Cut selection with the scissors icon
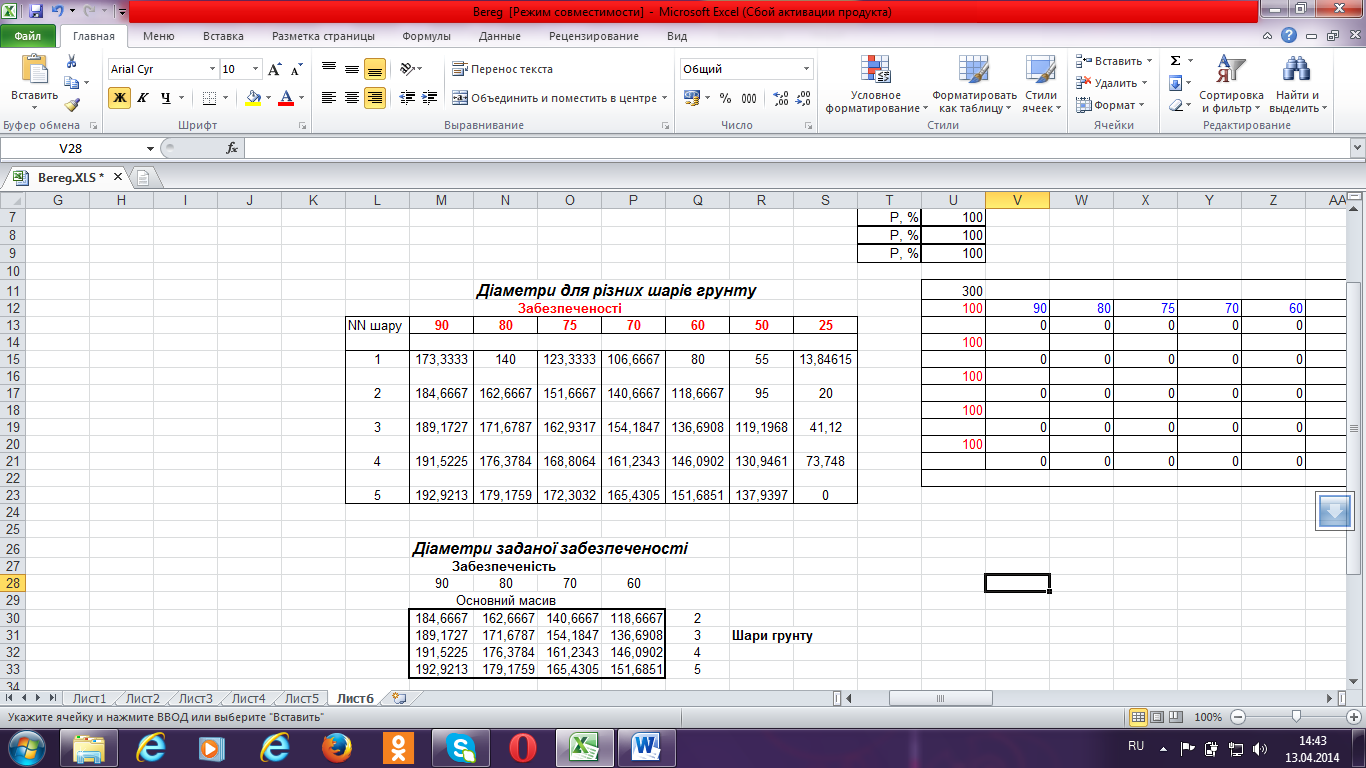The image size is (1366, 768). tap(71, 62)
